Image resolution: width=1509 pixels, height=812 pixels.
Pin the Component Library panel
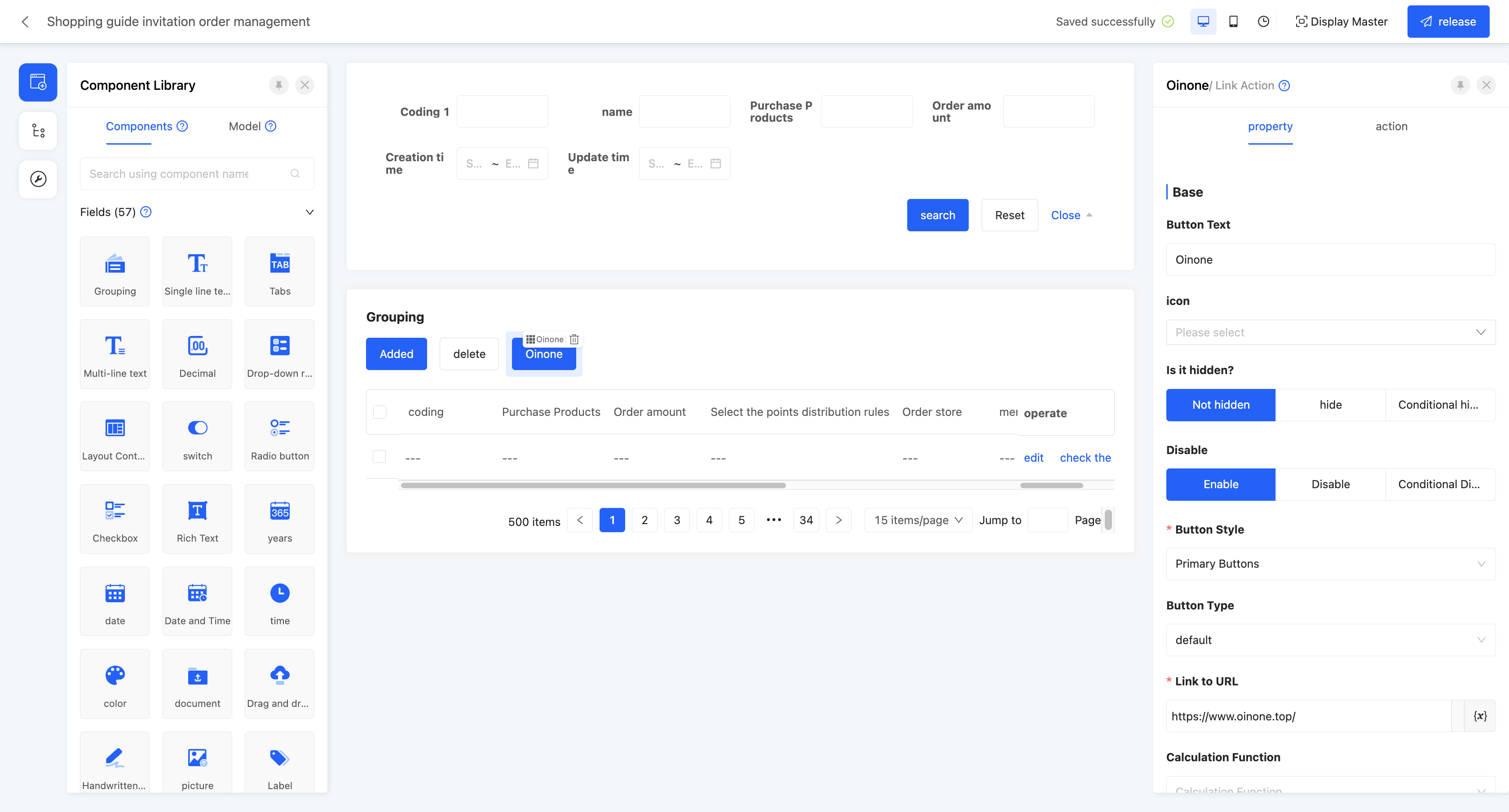[x=279, y=85]
